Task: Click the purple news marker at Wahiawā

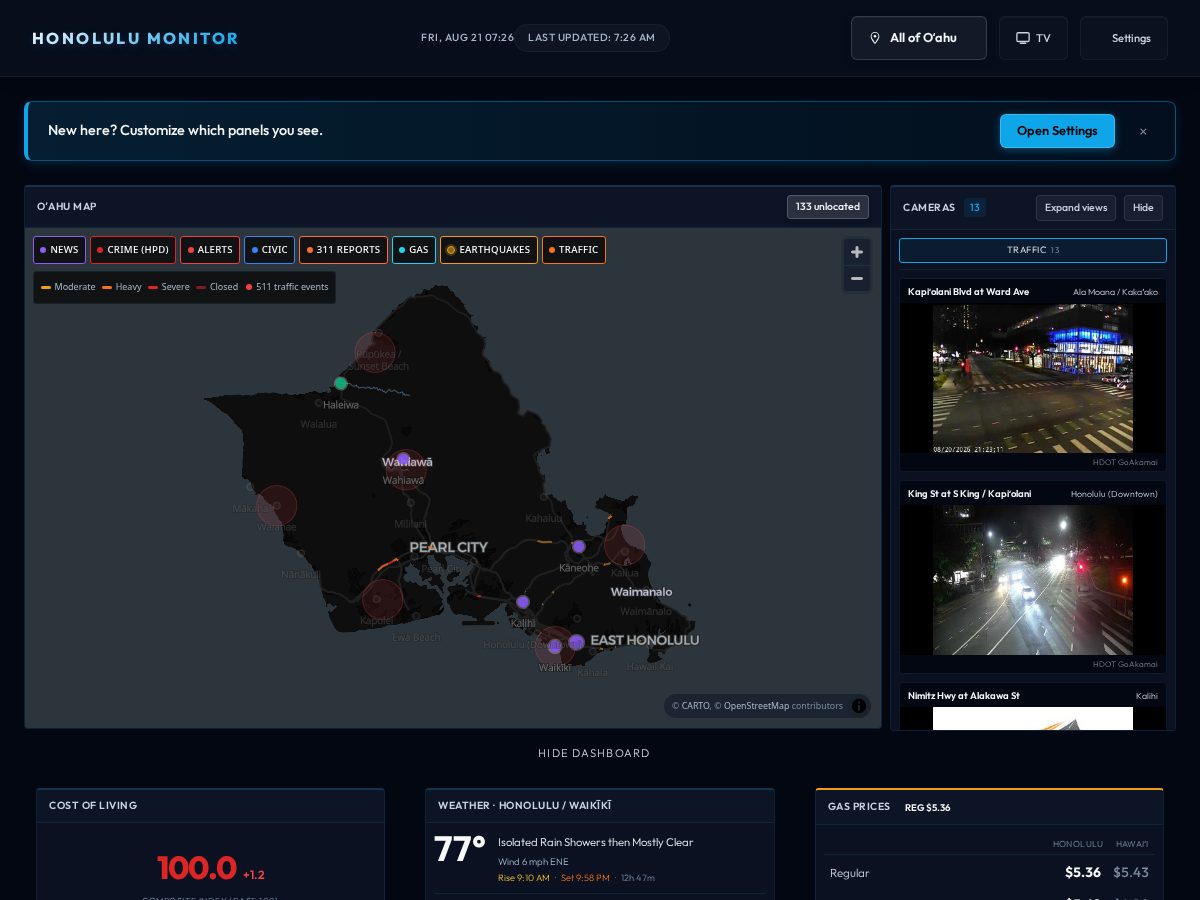Action: [x=403, y=459]
